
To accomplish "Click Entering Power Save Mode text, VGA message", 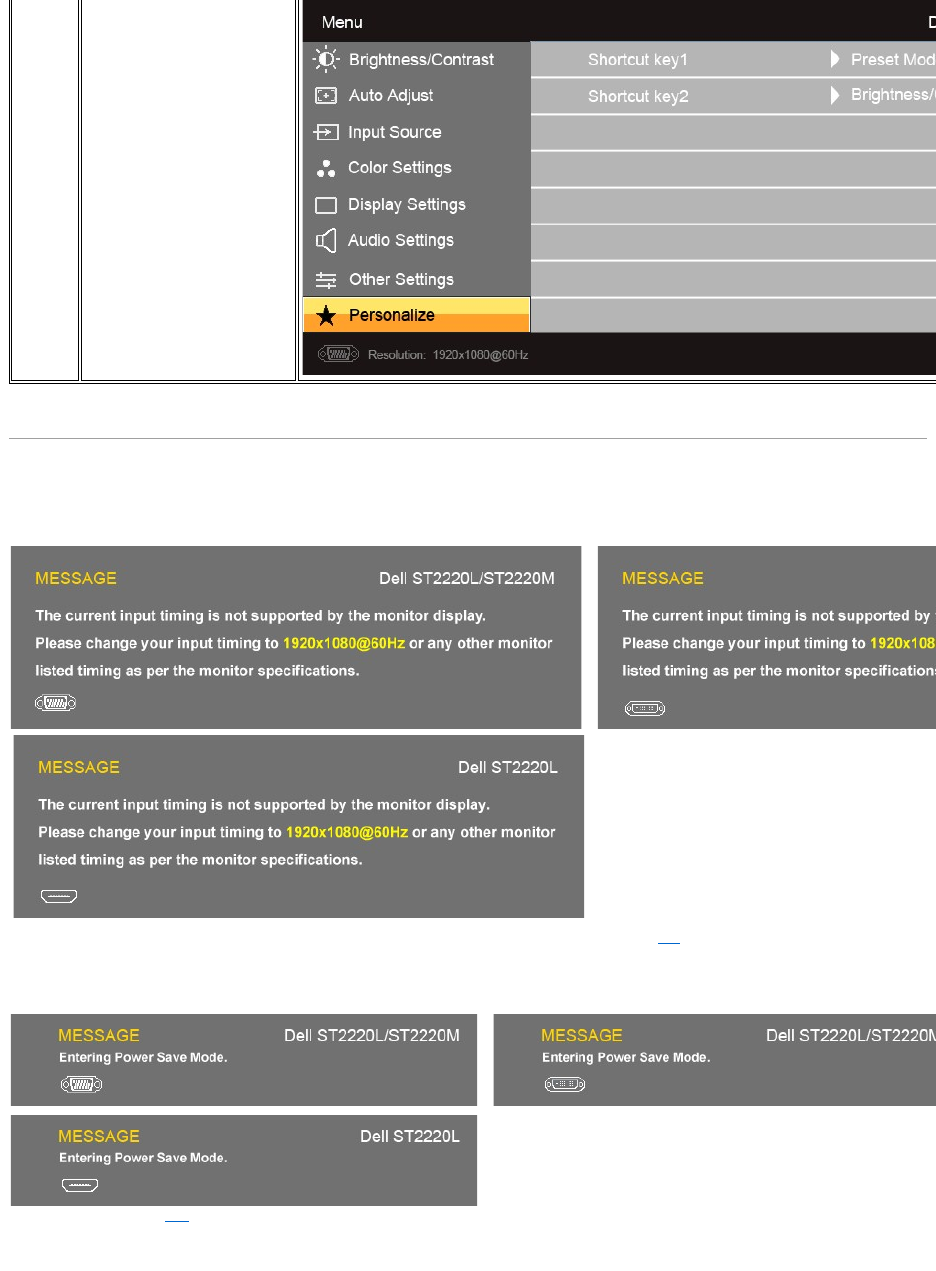I will click(x=143, y=1057).
